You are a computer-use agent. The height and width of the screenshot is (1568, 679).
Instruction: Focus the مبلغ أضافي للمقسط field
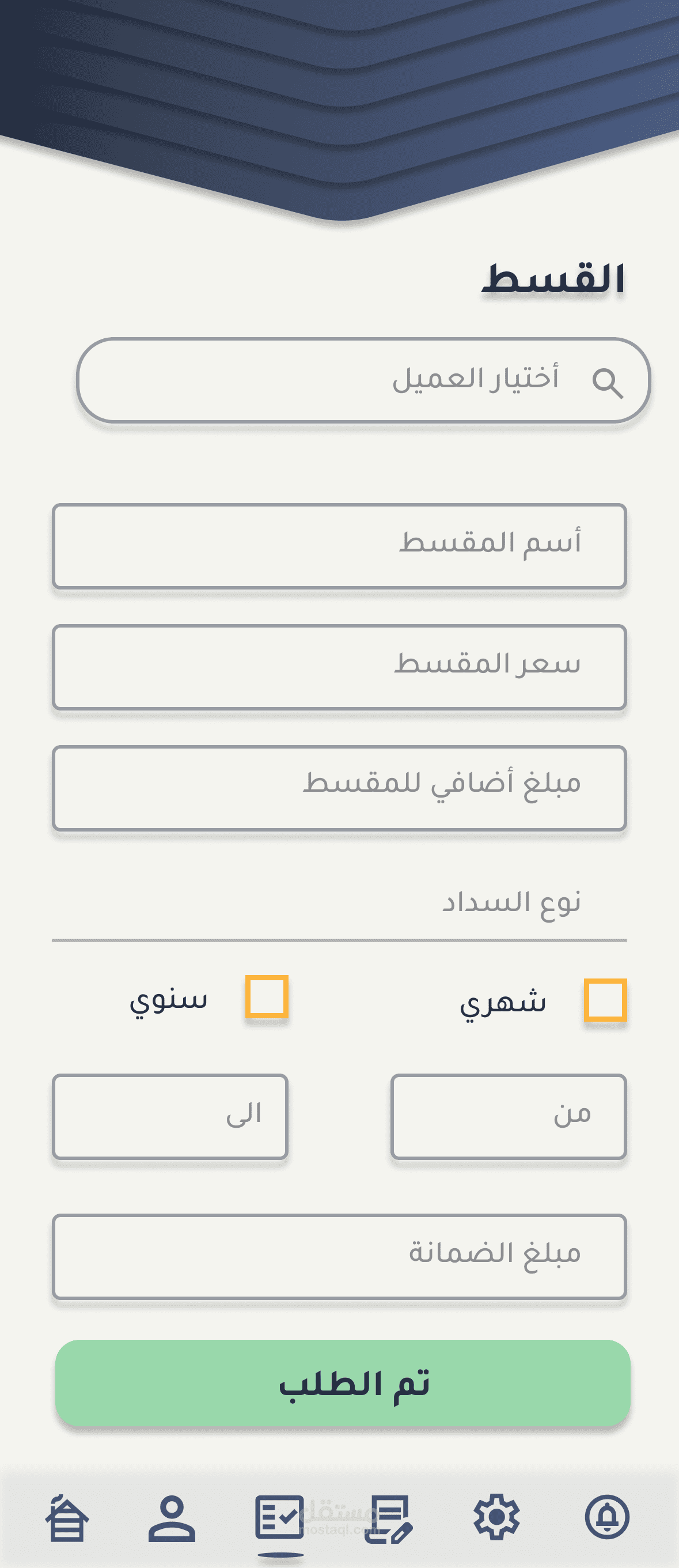[x=340, y=788]
